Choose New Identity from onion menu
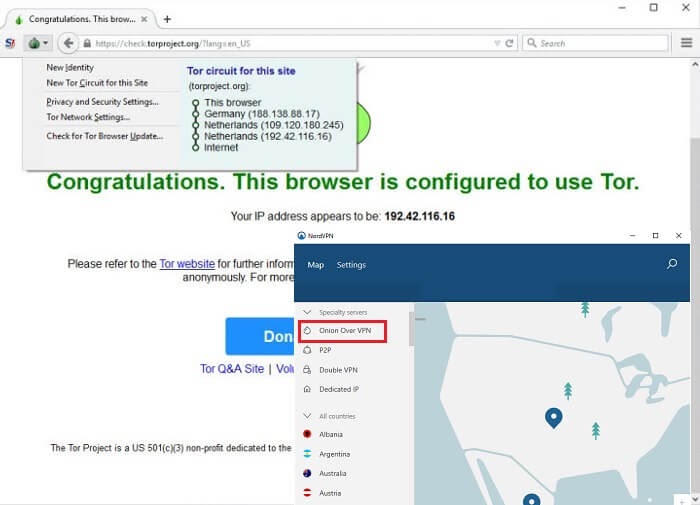Image resolution: width=700 pixels, height=505 pixels. pyautogui.click(x=70, y=67)
